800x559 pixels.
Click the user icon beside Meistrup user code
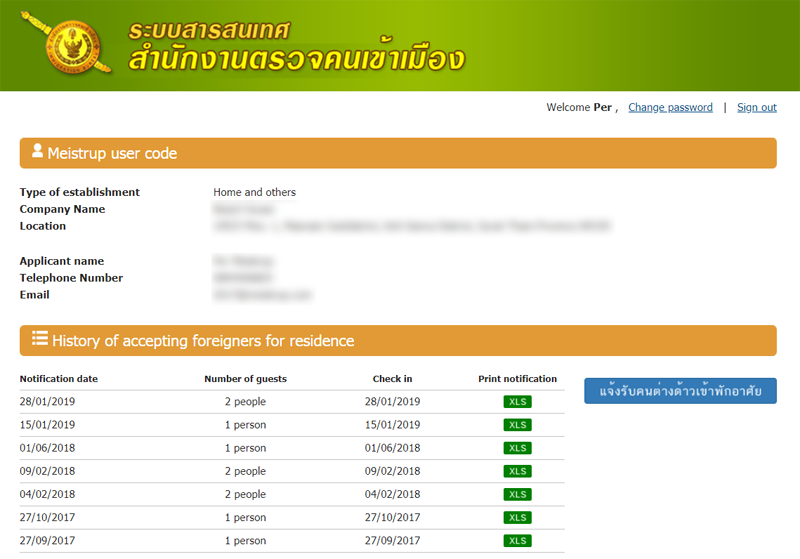click(x=37, y=150)
